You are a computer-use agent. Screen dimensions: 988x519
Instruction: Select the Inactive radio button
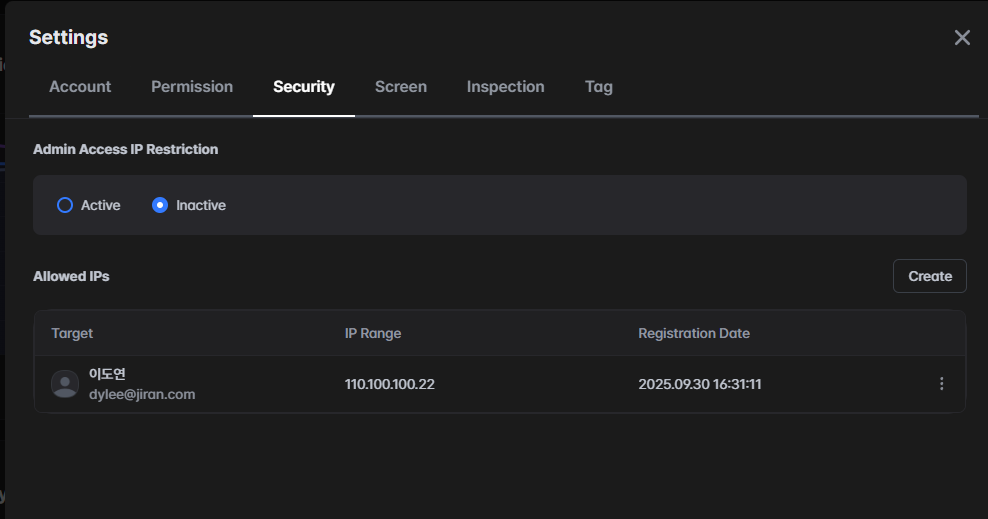tap(160, 205)
